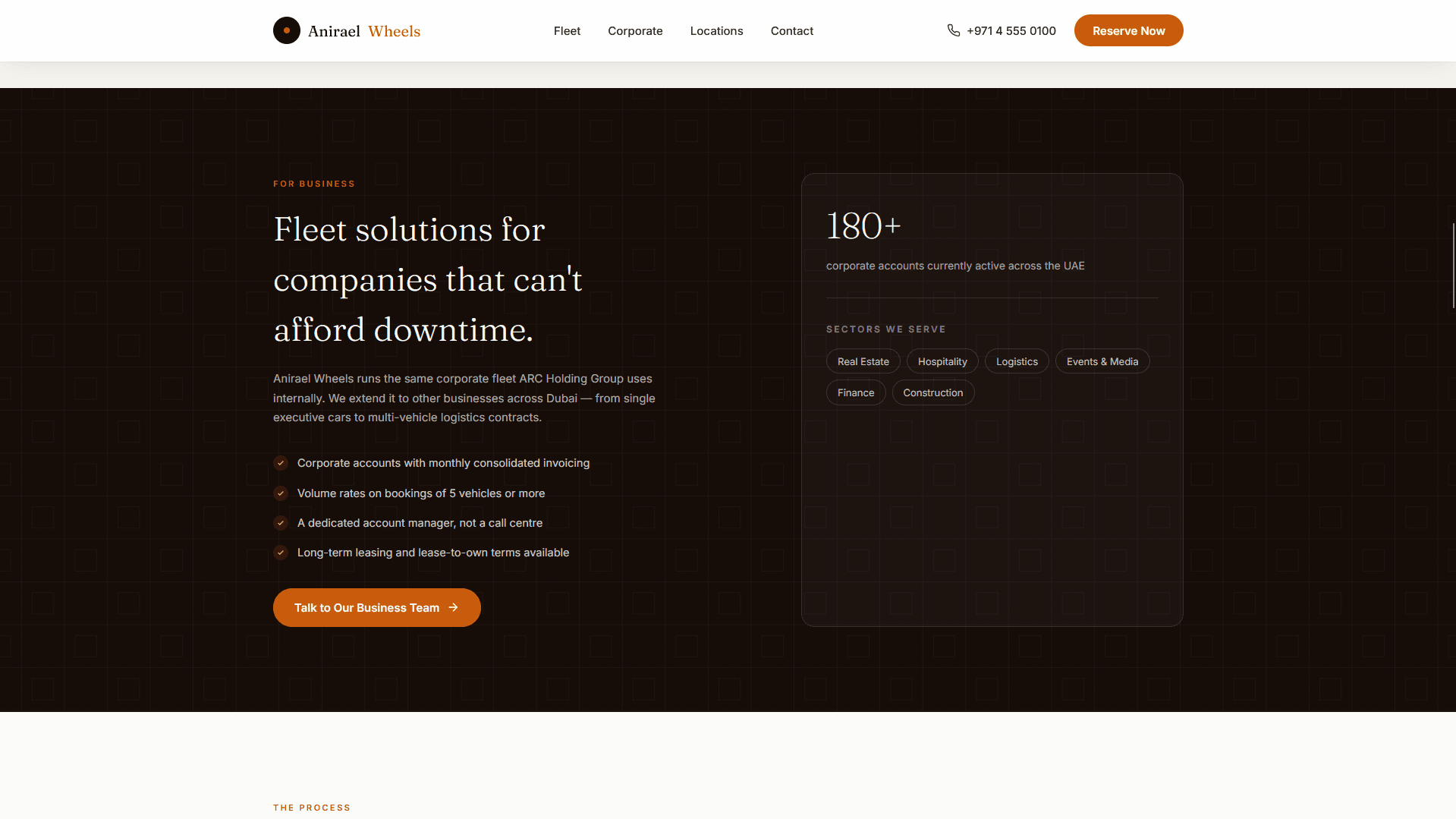Click 'Corporate accounts with monthly consolidated invoicing' text
The image size is (1456, 819).
click(x=443, y=463)
